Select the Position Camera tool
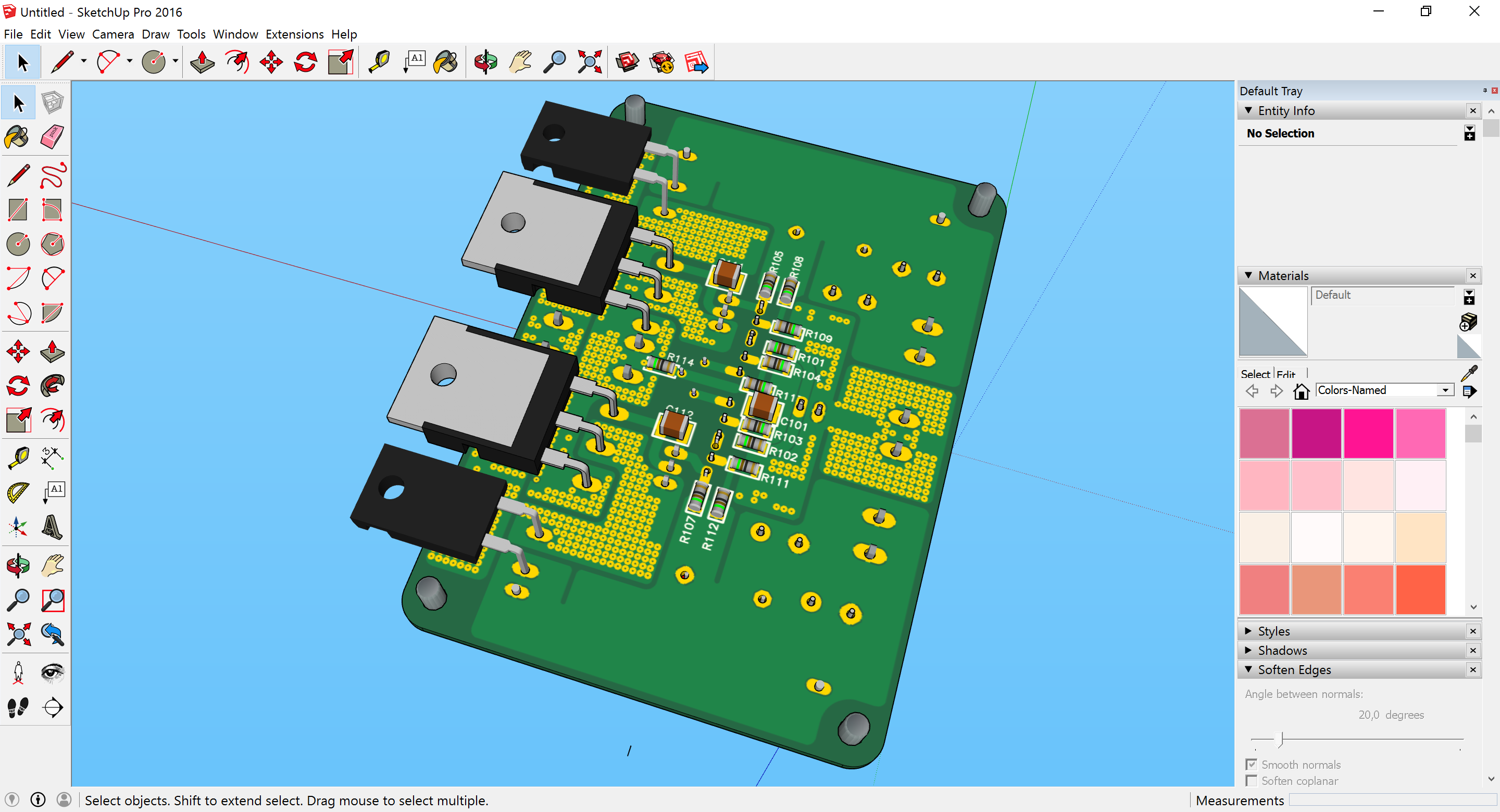1500x812 pixels. 18,673
